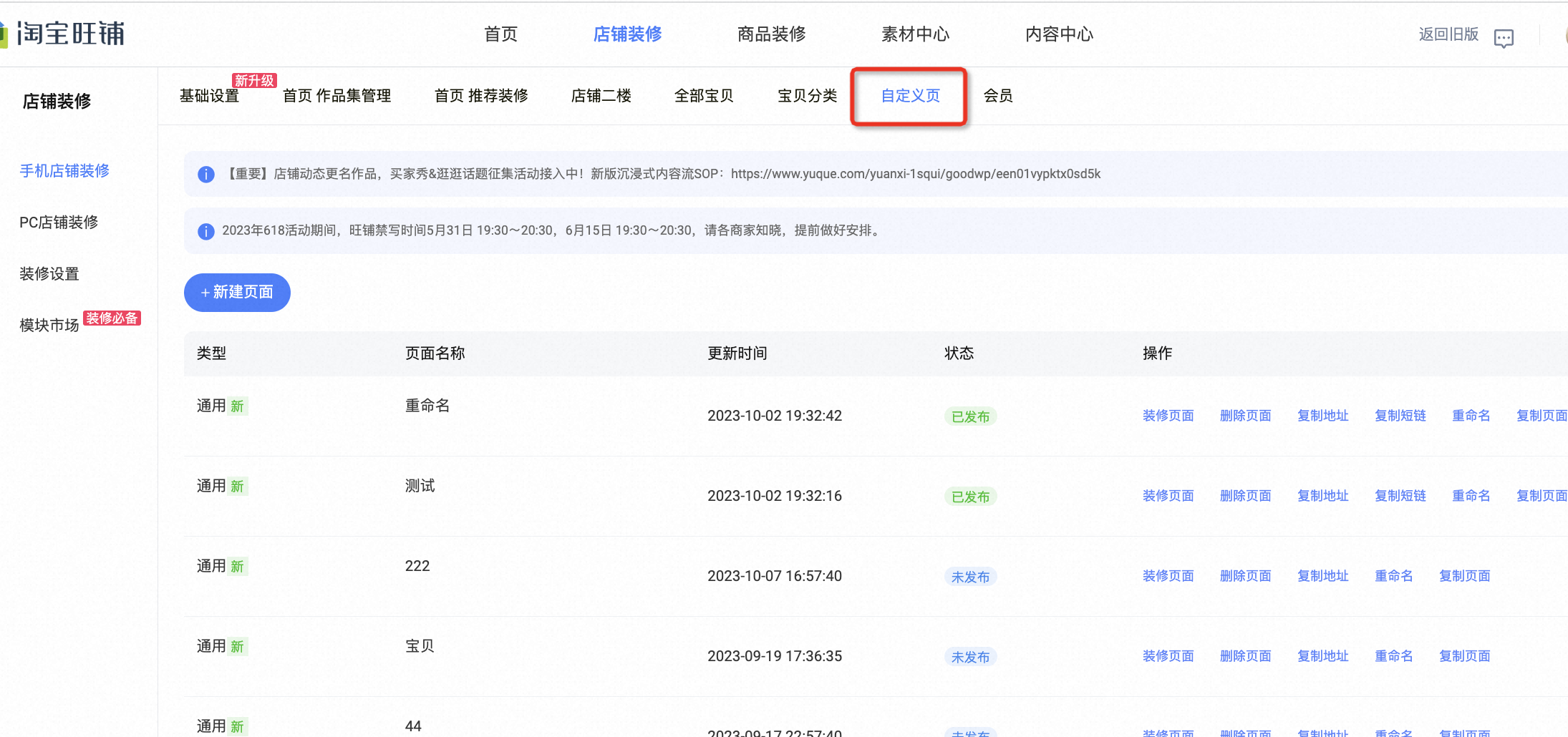Viewport: 1568px width, 737px height.
Task: Click 复制短链 for the 重命名 page
Action: coord(1400,416)
